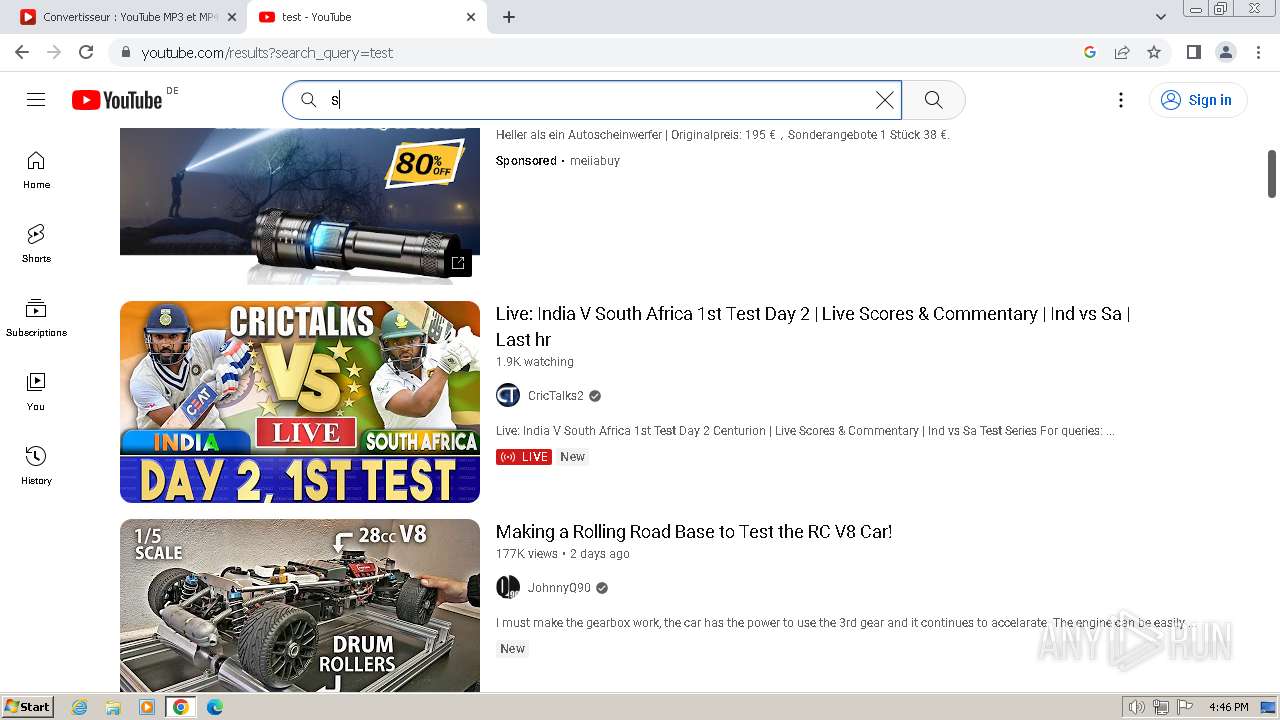Click the system clock 4:46 PM
This screenshot has height=720, width=1280.
1228,707
